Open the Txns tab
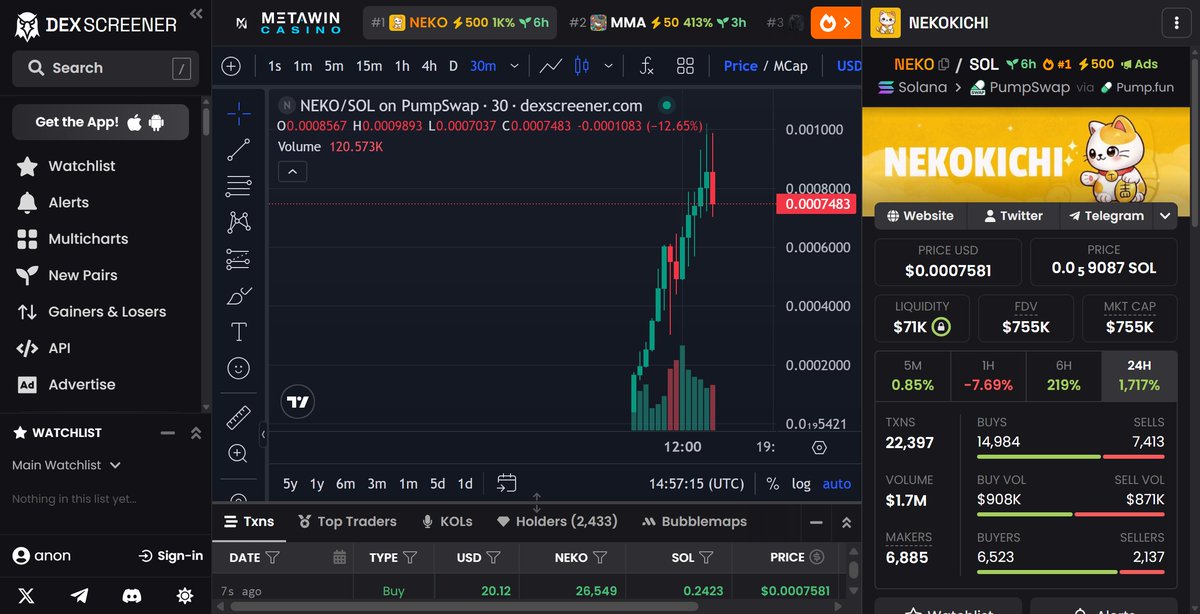 pyautogui.click(x=248, y=521)
